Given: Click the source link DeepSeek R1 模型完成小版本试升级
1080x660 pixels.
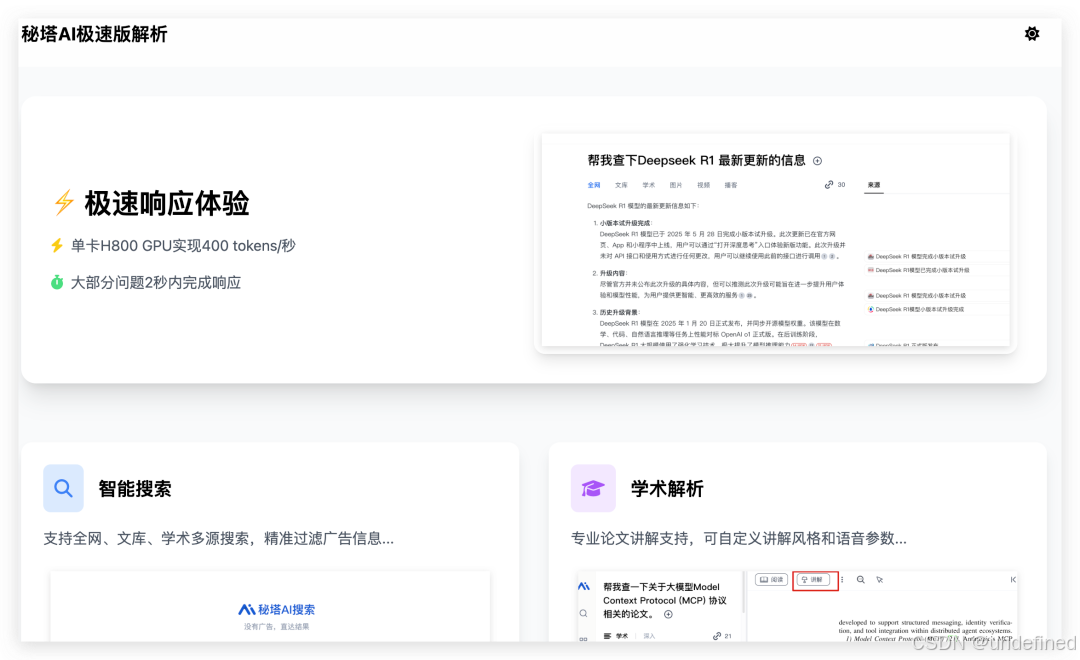Looking at the screenshot, I should point(918,257).
